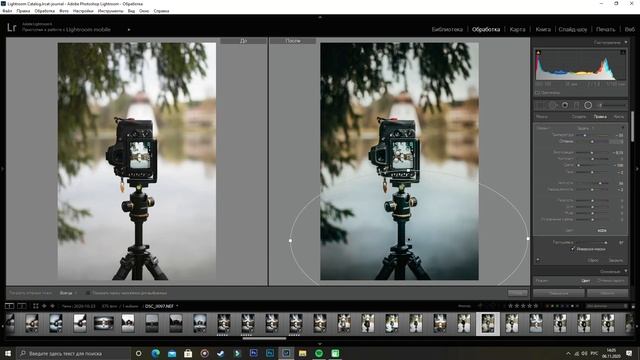This screenshot has height=360, width=640.
Task: Adjust the Растушевка slider handle
Action: coord(605,242)
